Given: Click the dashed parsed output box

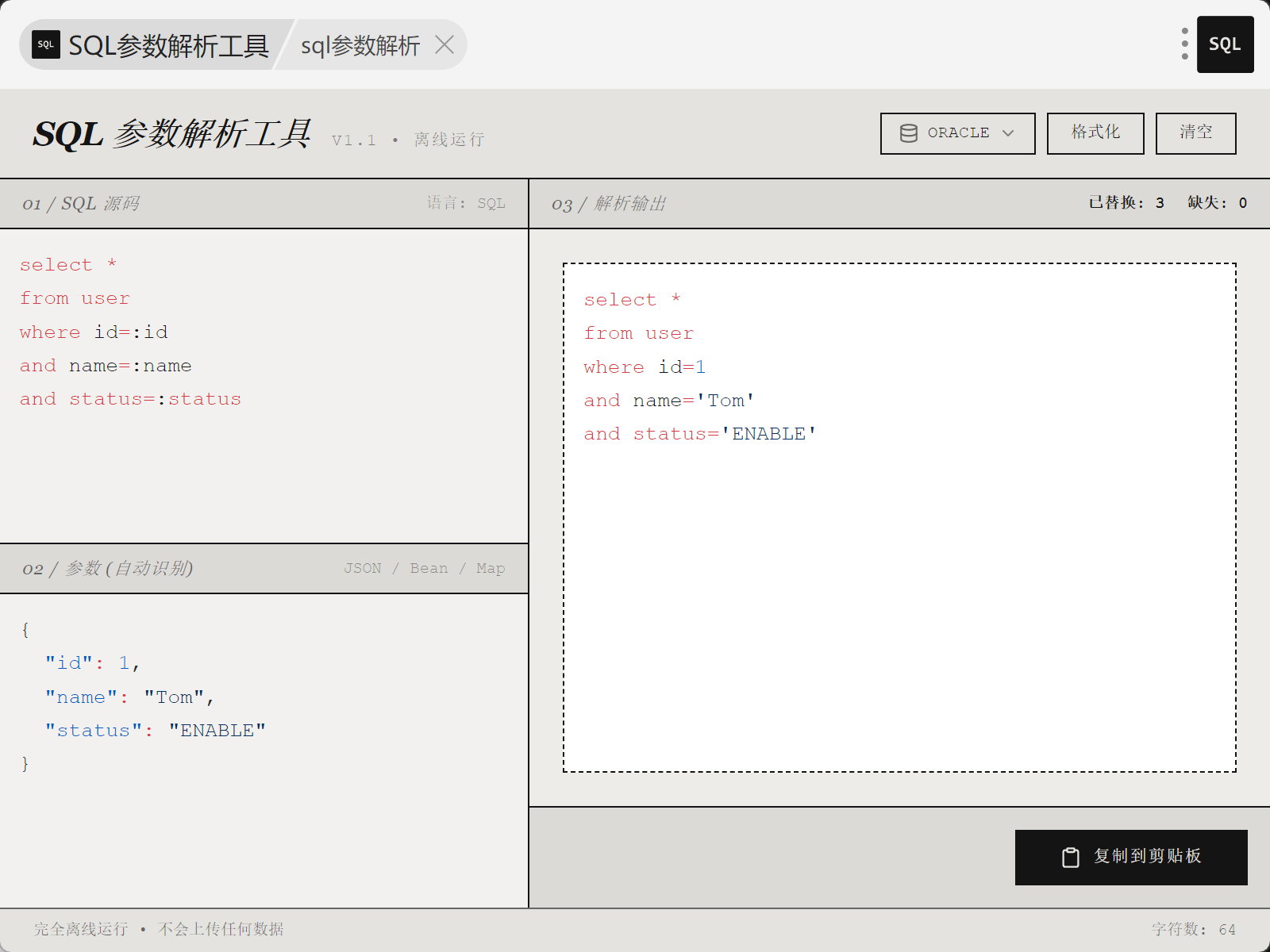Looking at the screenshot, I should point(899,517).
